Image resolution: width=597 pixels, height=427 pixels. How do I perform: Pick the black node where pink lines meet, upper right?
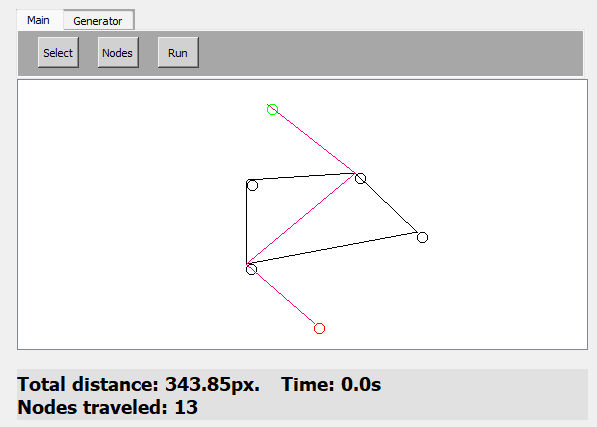tap(360, 178)
